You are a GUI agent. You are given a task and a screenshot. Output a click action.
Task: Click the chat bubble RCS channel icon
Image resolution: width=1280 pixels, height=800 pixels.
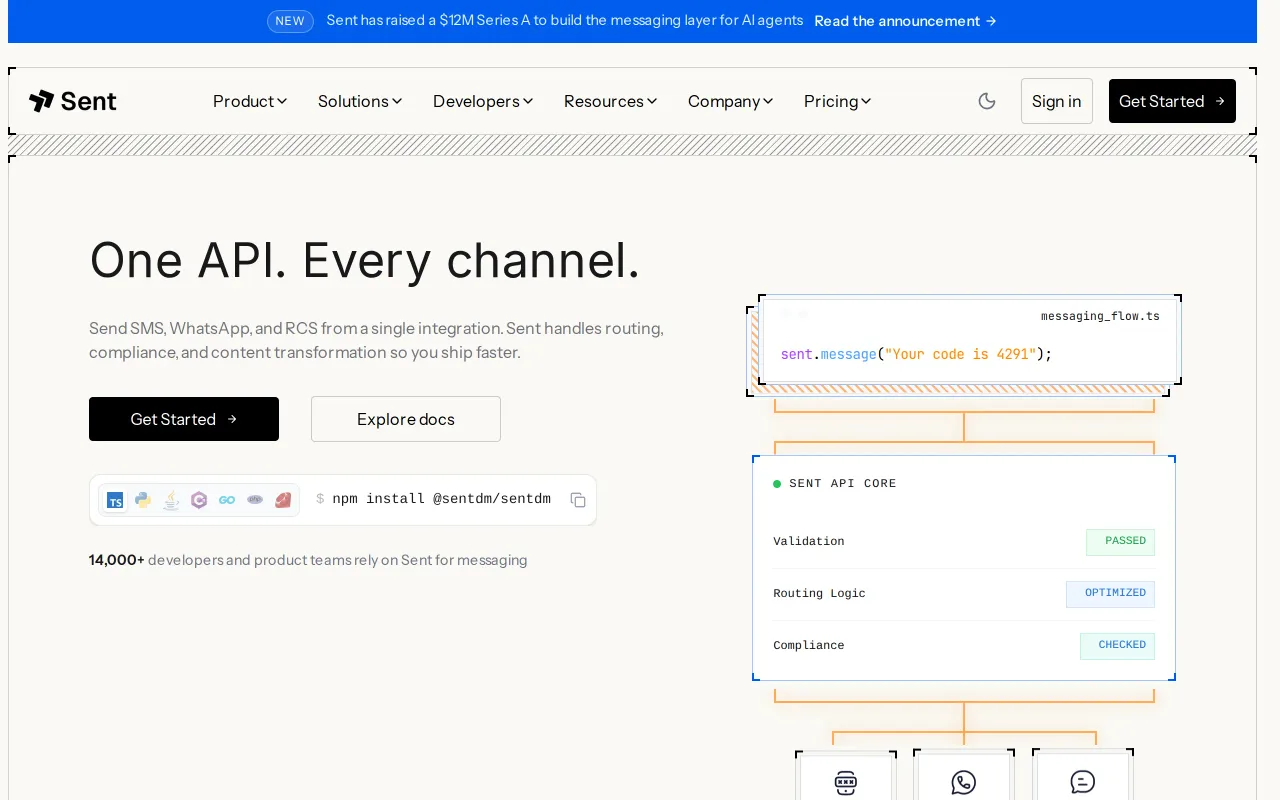click(x=1083, y=782)
